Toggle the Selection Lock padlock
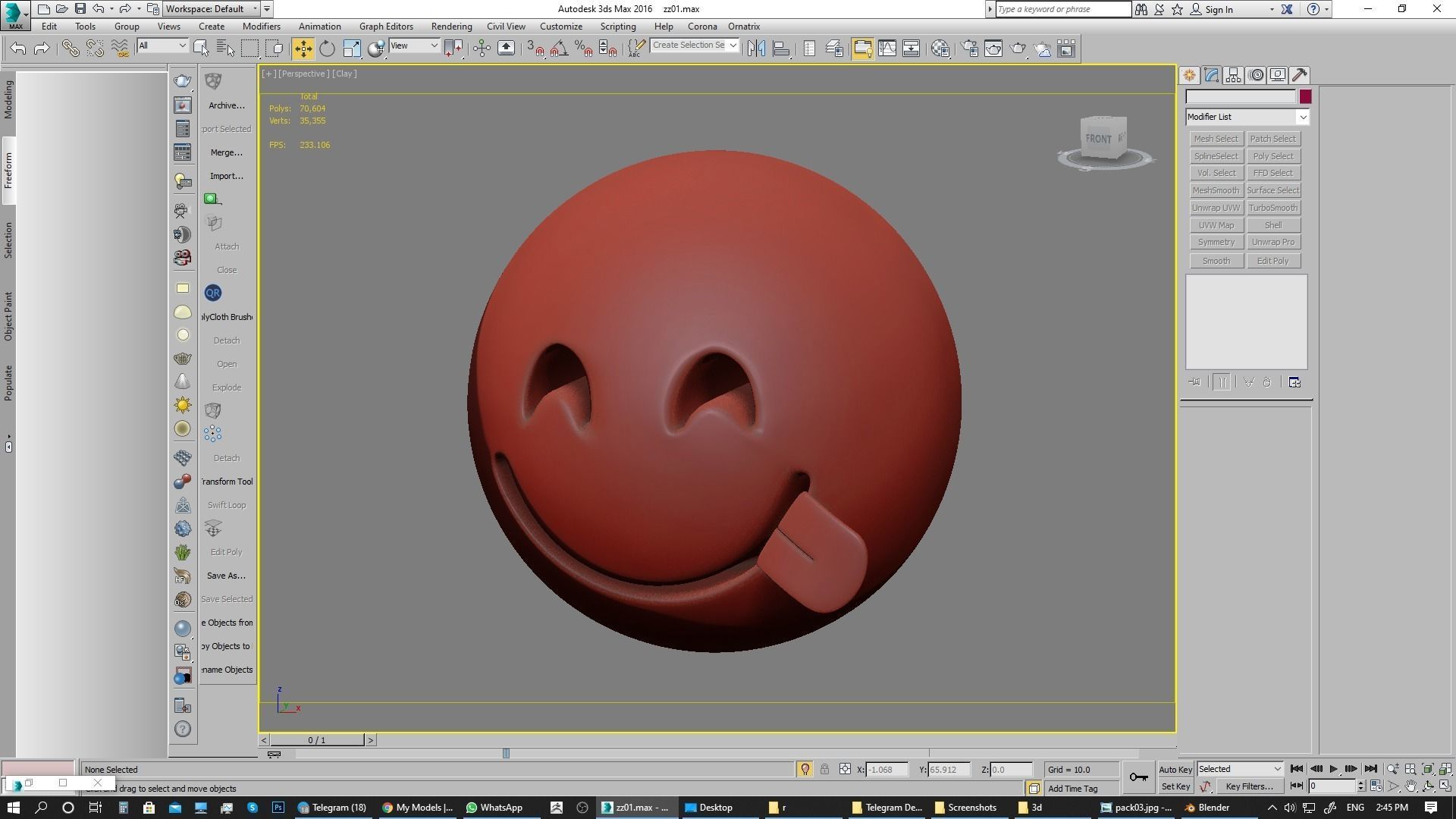The image size is (1456, 819). click(x=824, y=769)
